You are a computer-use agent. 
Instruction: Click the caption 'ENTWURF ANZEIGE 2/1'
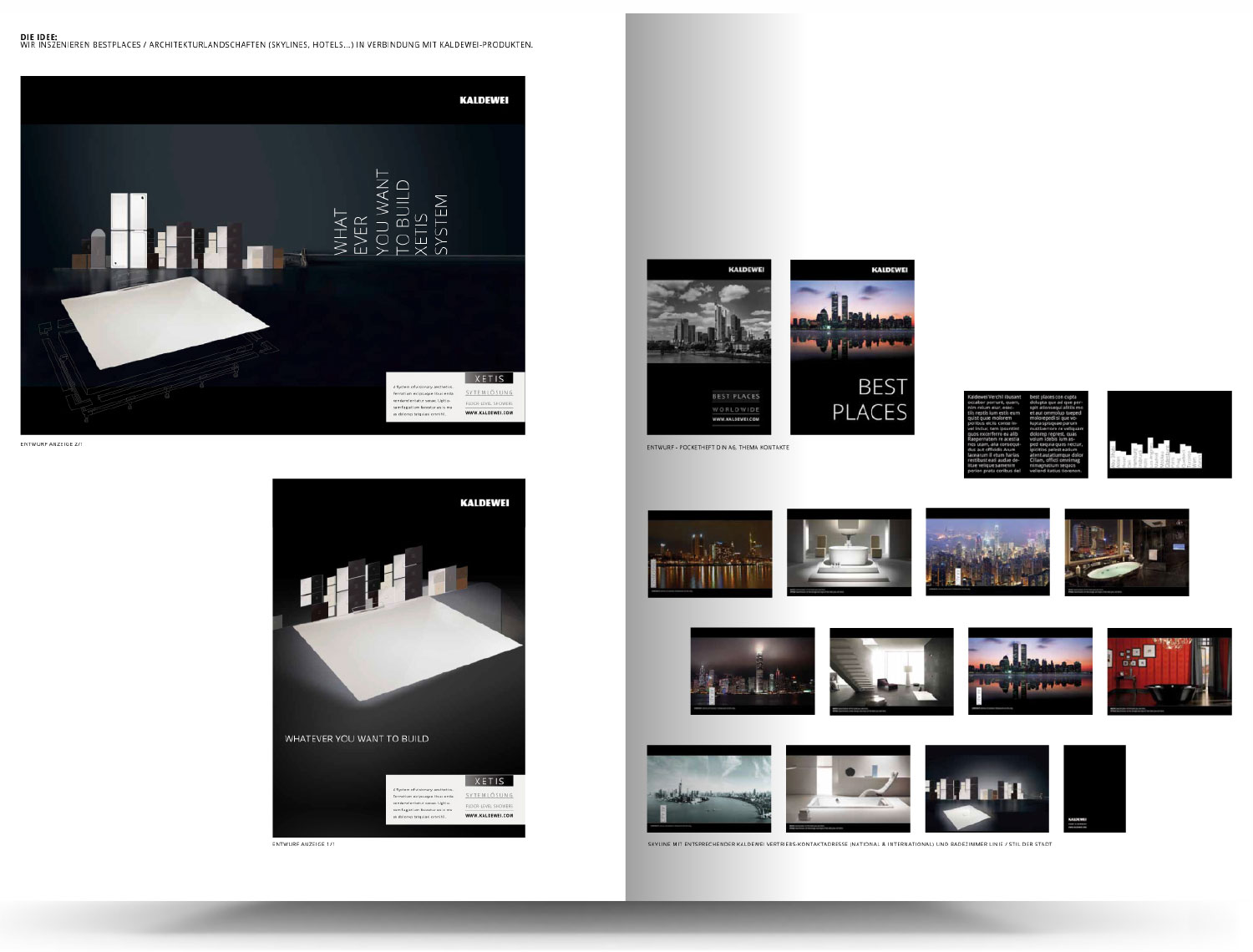click(52, 444)
